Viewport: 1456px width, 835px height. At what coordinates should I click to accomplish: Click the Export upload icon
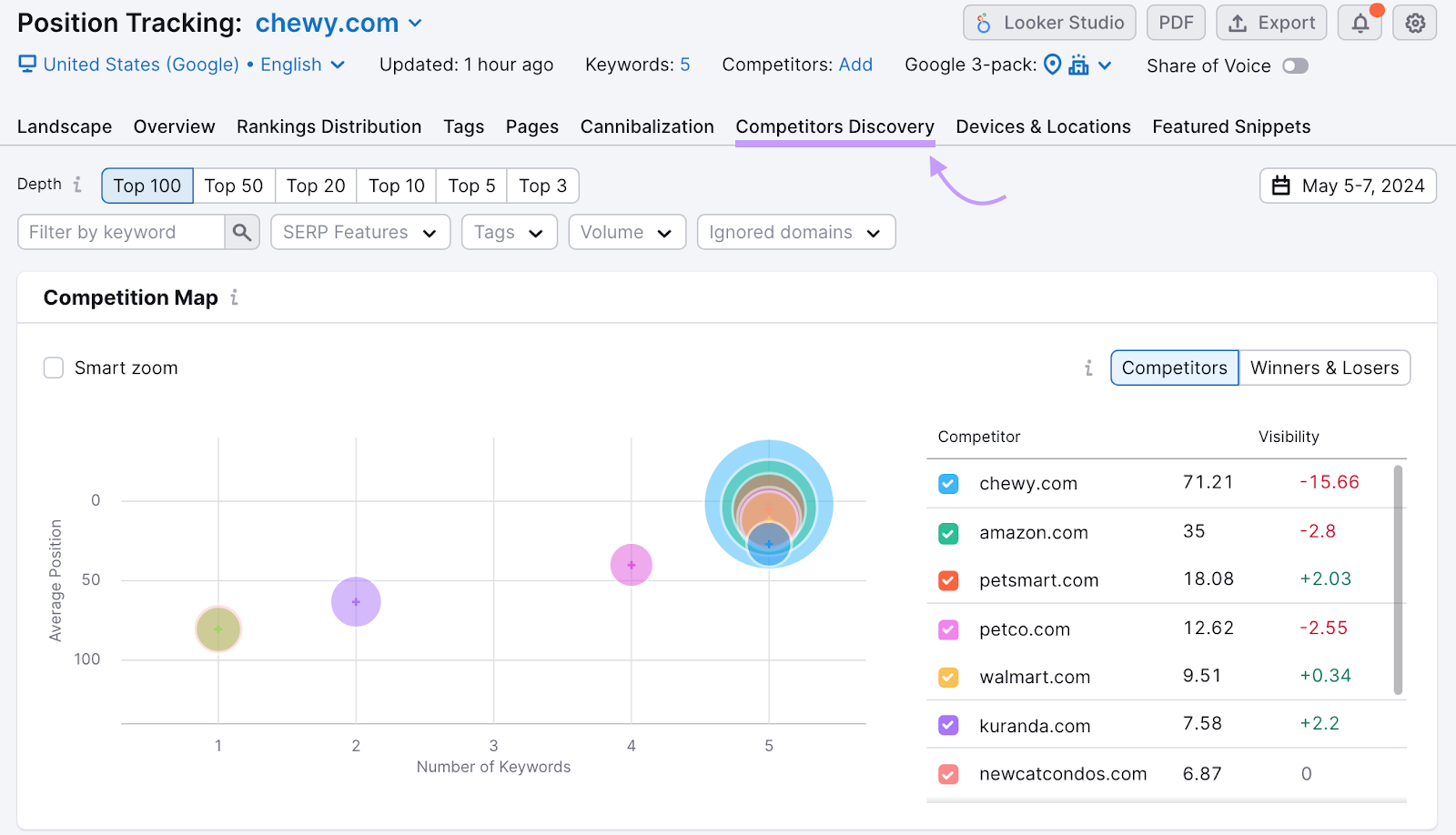[1238, 22]
